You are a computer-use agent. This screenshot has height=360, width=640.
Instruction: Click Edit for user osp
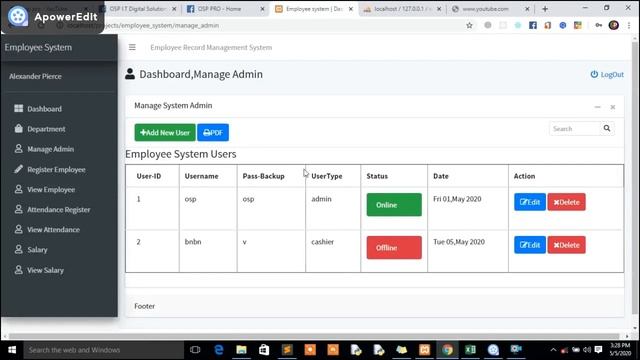pos(530,202)
